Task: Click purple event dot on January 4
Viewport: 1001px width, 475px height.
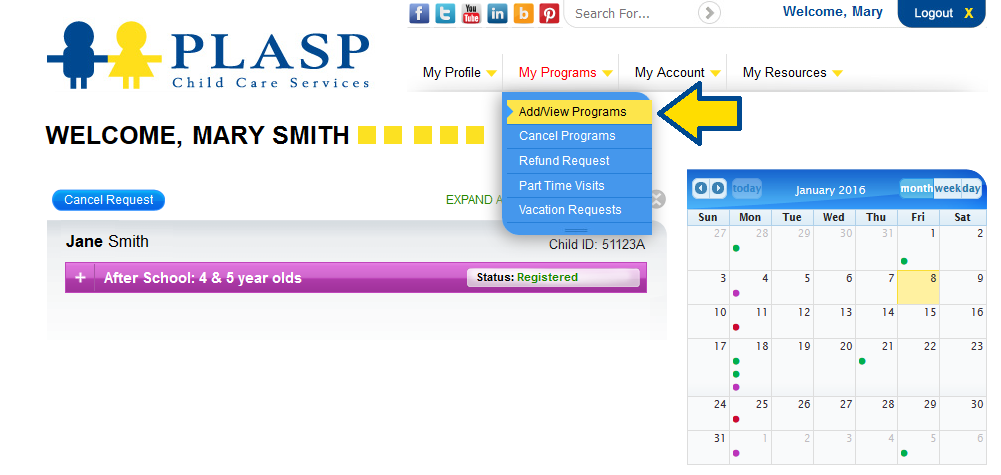Action: 736,294
